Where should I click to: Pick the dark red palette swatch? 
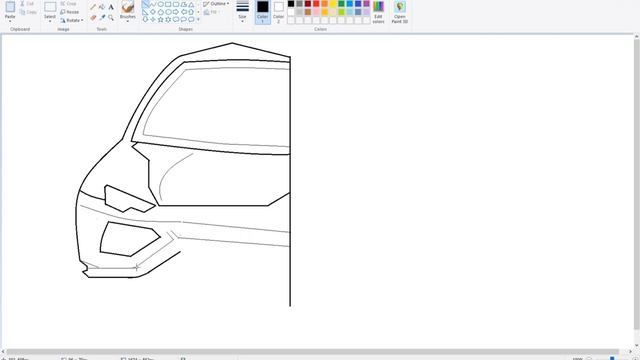[x=308, y=4]
